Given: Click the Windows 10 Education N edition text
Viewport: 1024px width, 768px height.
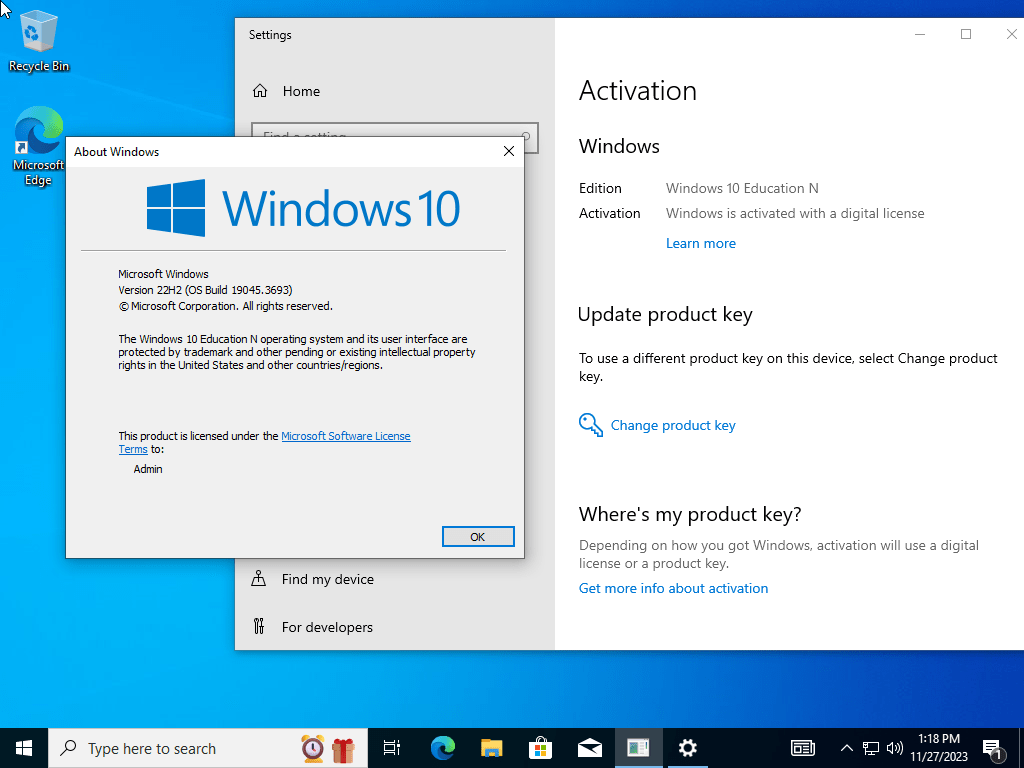Looking at the screenshot, I should pyautogui.click(x=742, y=188).
